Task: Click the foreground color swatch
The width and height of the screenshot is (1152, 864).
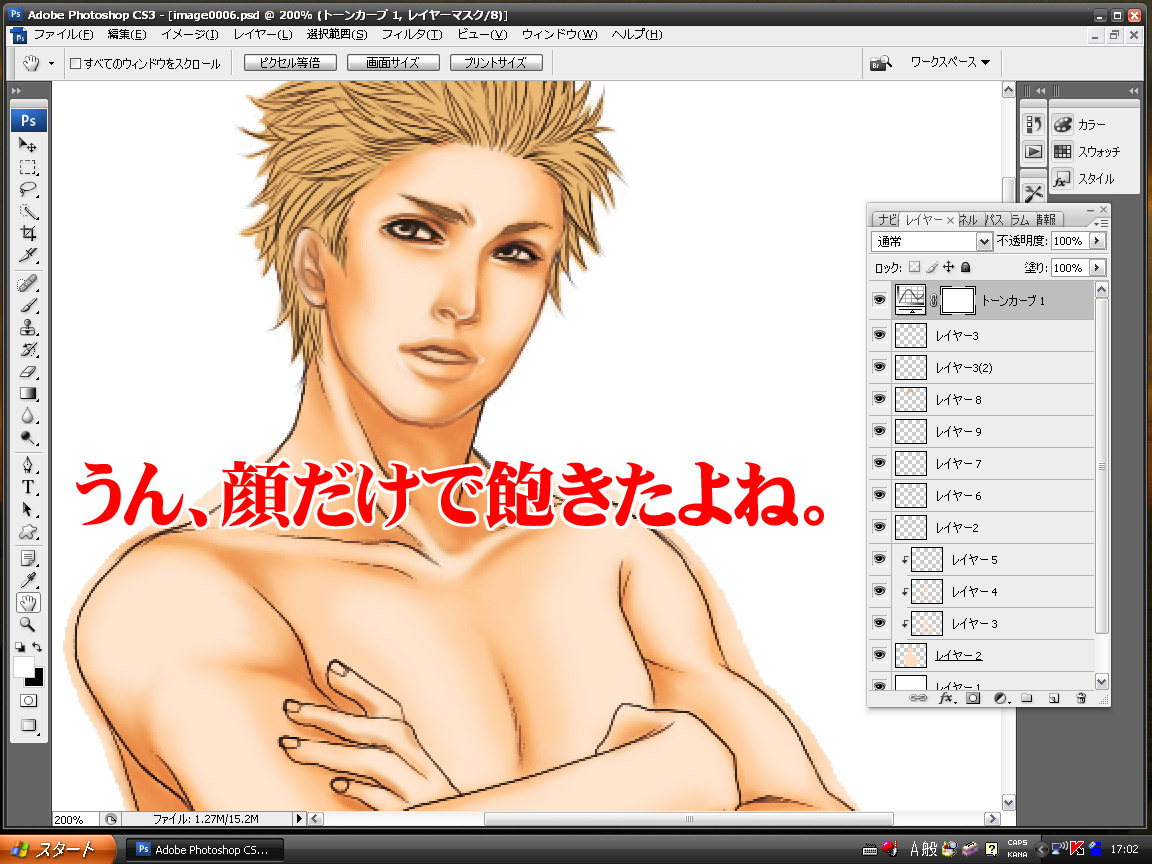Action: coord(24,668)
